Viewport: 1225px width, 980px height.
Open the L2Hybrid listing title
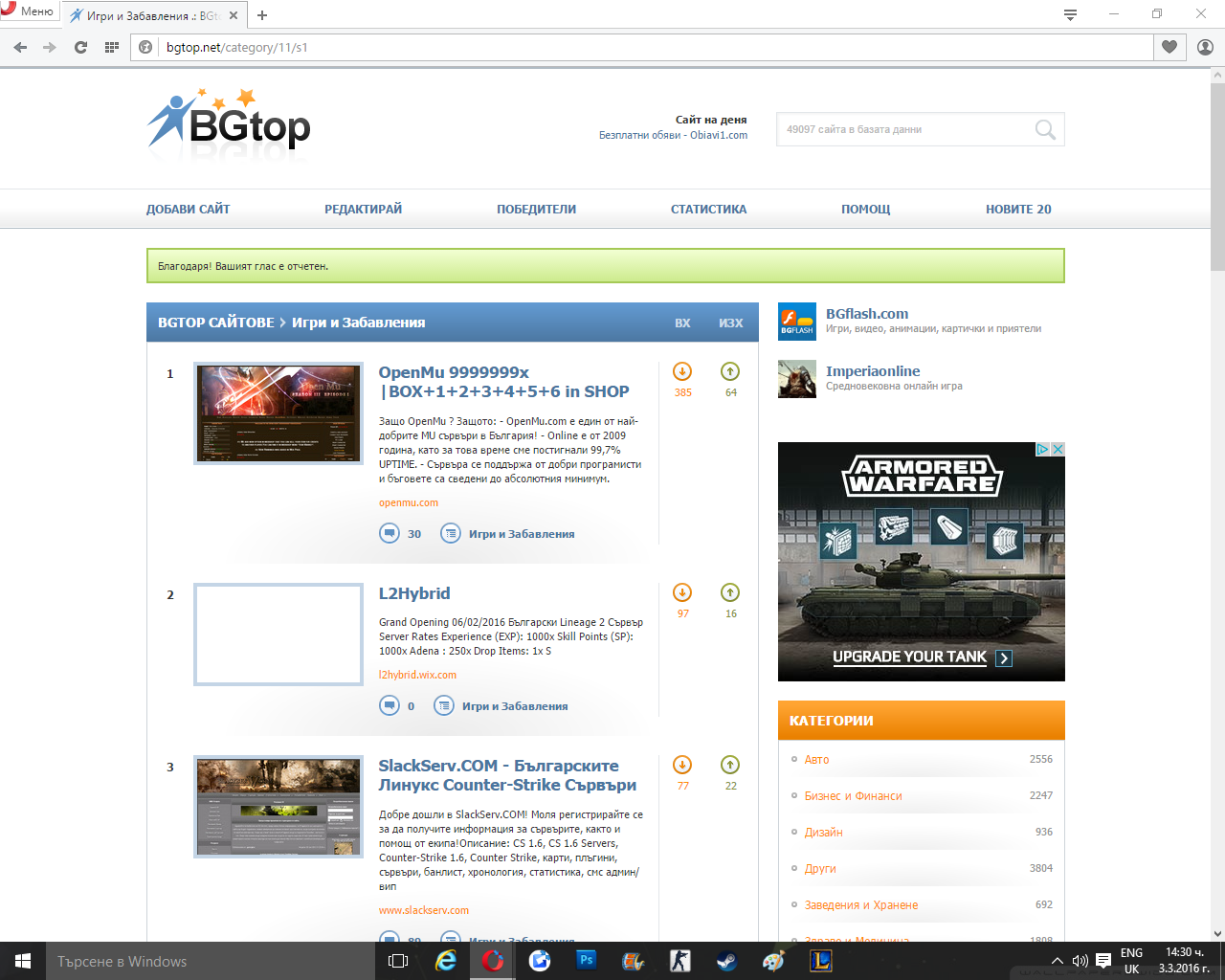pyautogui.click(x=413, y=593)
